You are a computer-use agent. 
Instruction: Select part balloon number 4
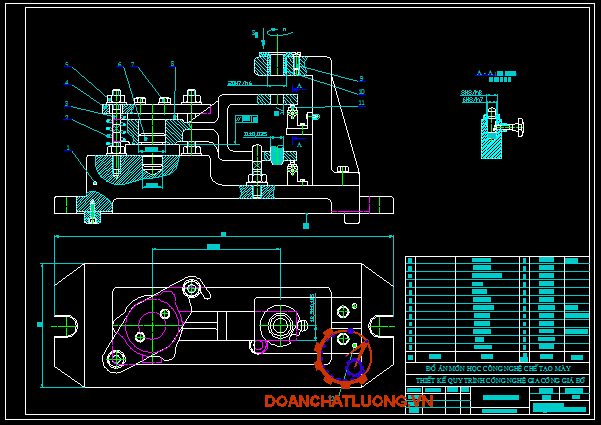67,83
